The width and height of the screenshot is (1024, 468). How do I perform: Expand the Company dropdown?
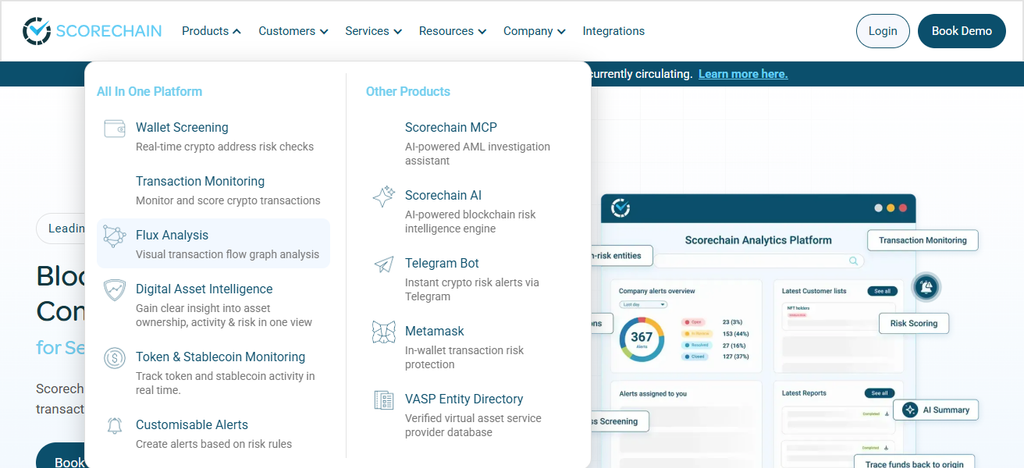[x=534, y=31]
